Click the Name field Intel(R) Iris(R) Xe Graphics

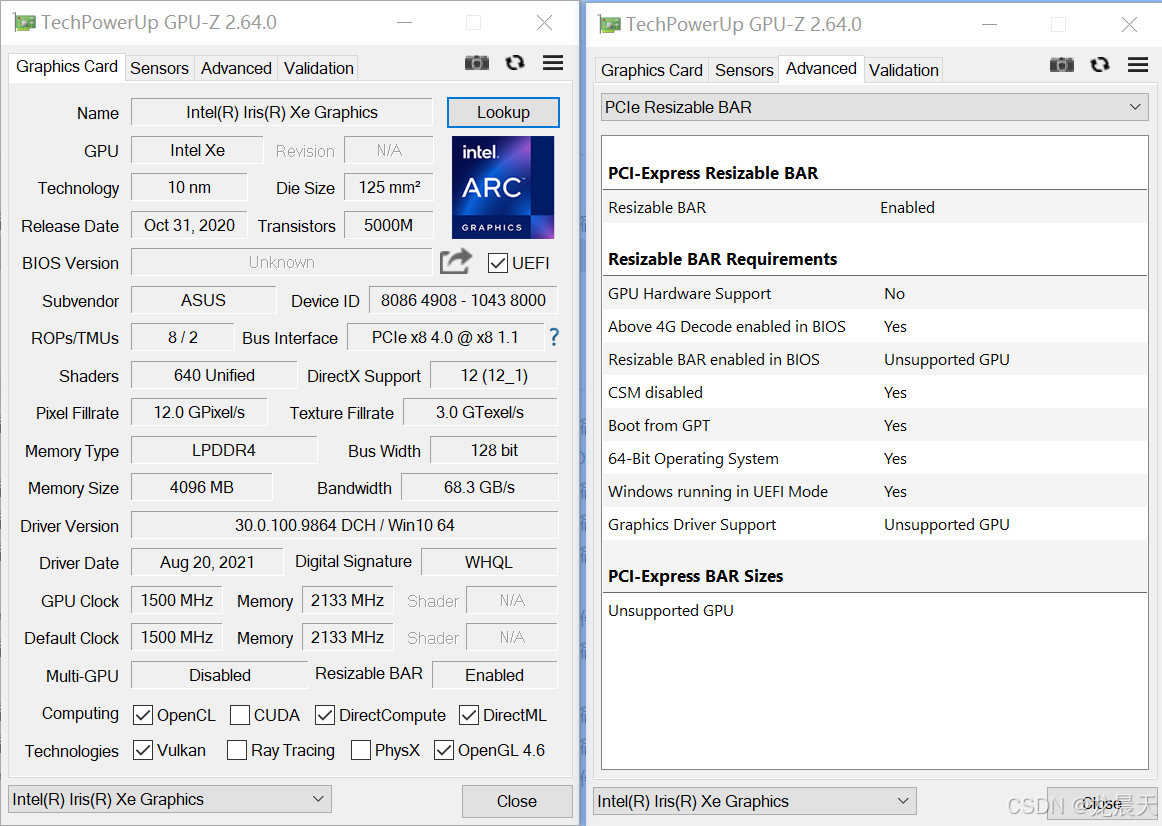click(x=282, y=113)
